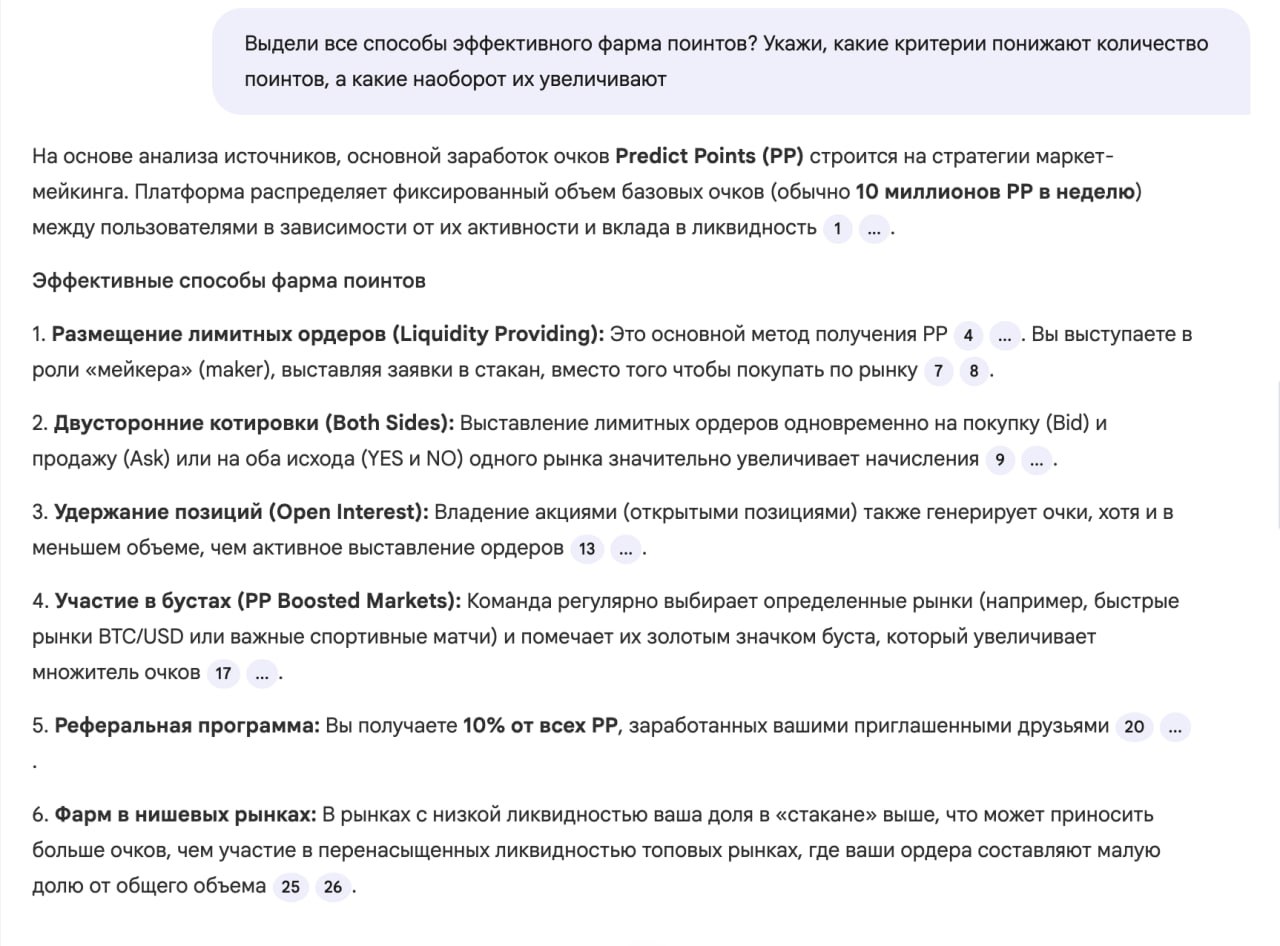Open citation 20 for the referral program
The width and height of the screenshot is (1280, 946).
(1133, 727)
